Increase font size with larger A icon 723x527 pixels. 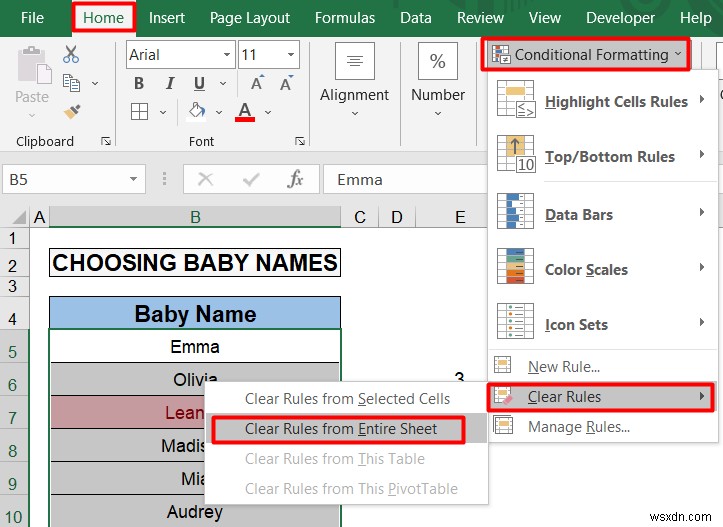coord(257,83)
